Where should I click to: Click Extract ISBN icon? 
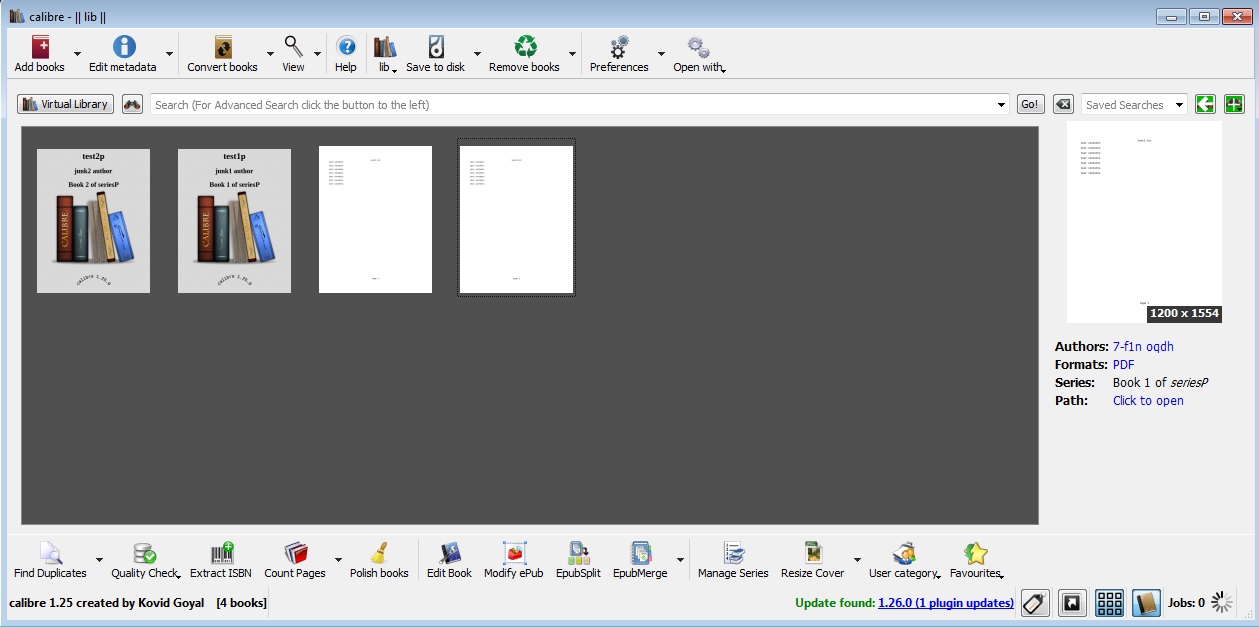tap(221, 553)
